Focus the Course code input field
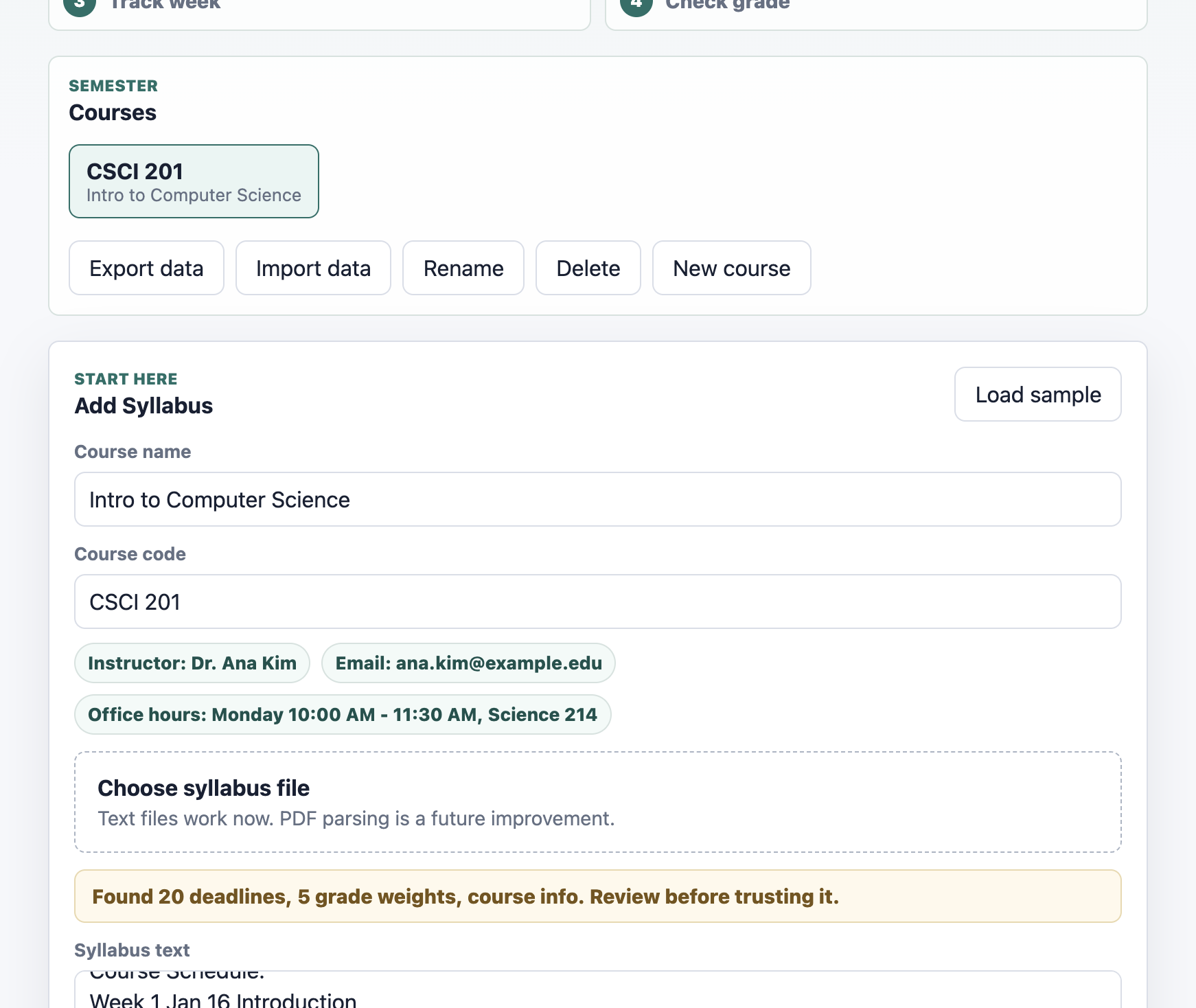The image size is (1196, 1008). click(x=598, y=602)
